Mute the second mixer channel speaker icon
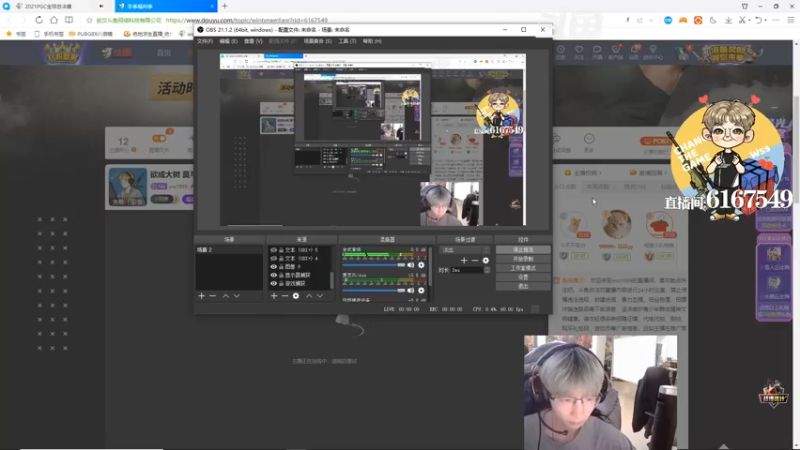The image size is (800, 450). pos(411,290)
